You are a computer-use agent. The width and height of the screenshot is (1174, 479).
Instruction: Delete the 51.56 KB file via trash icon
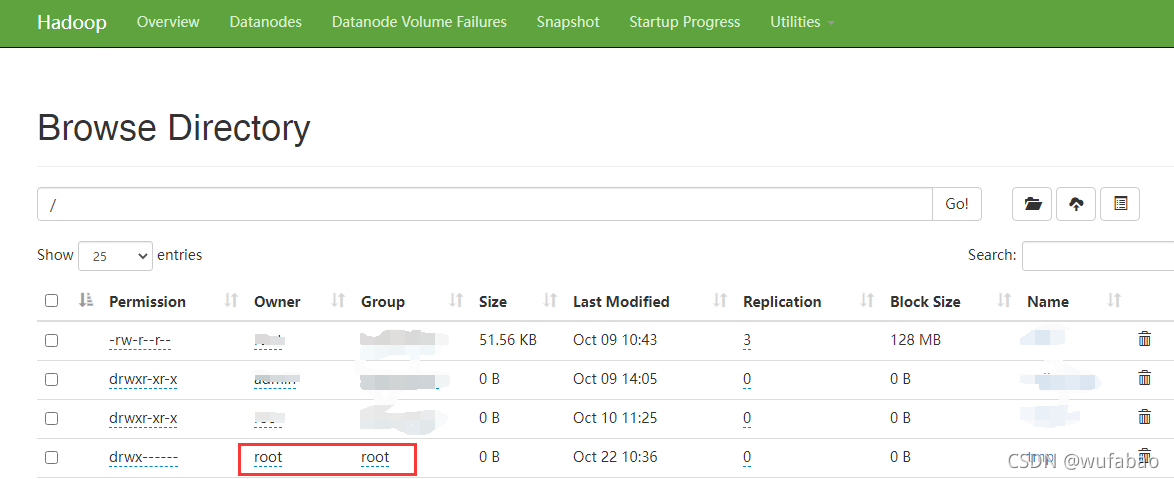pyautogui.click(x=1144, y=340)
